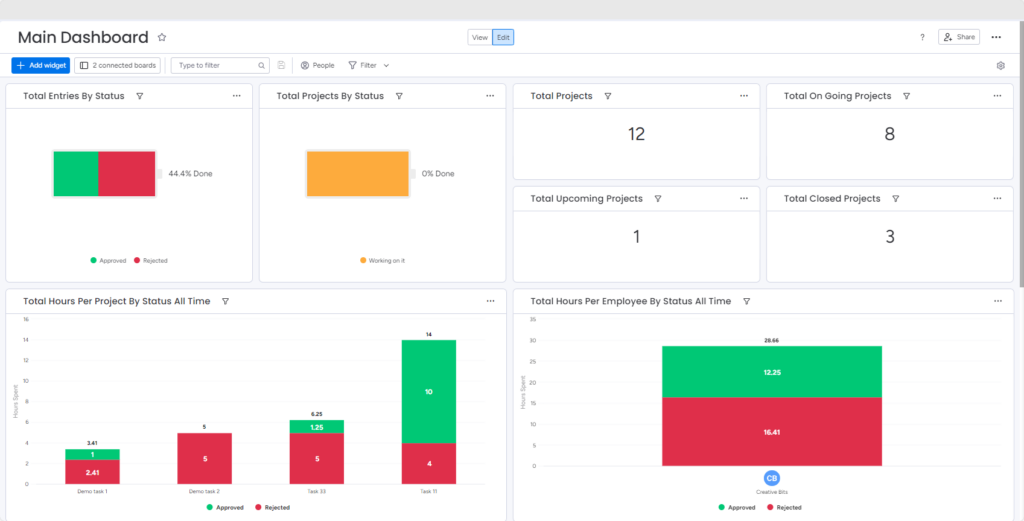Open the help question mark icon
The width and height of the screenshot is (1024, 521).
[922, 37]
